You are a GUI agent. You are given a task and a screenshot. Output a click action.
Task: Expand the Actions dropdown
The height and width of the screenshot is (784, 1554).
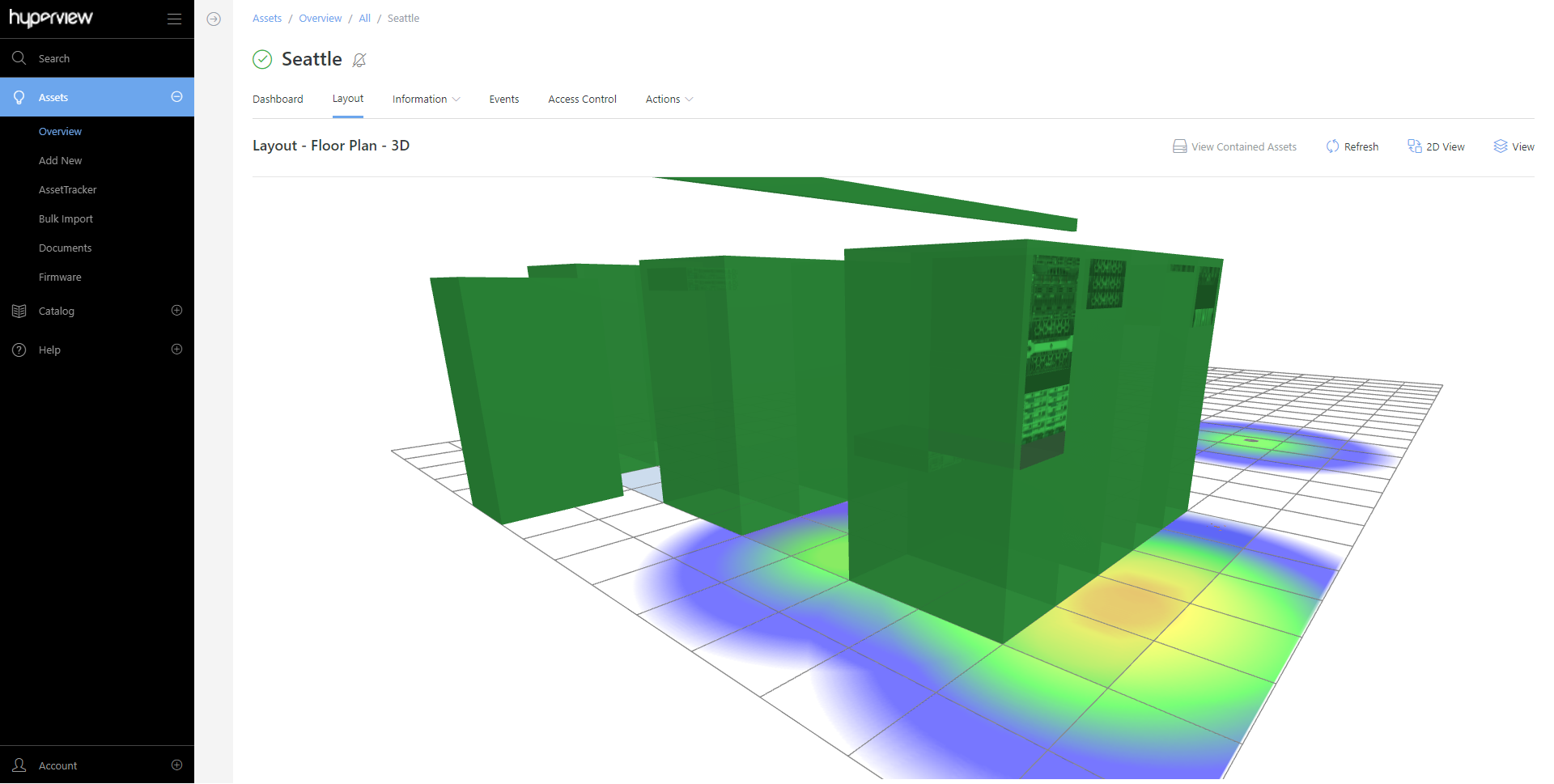668,99
